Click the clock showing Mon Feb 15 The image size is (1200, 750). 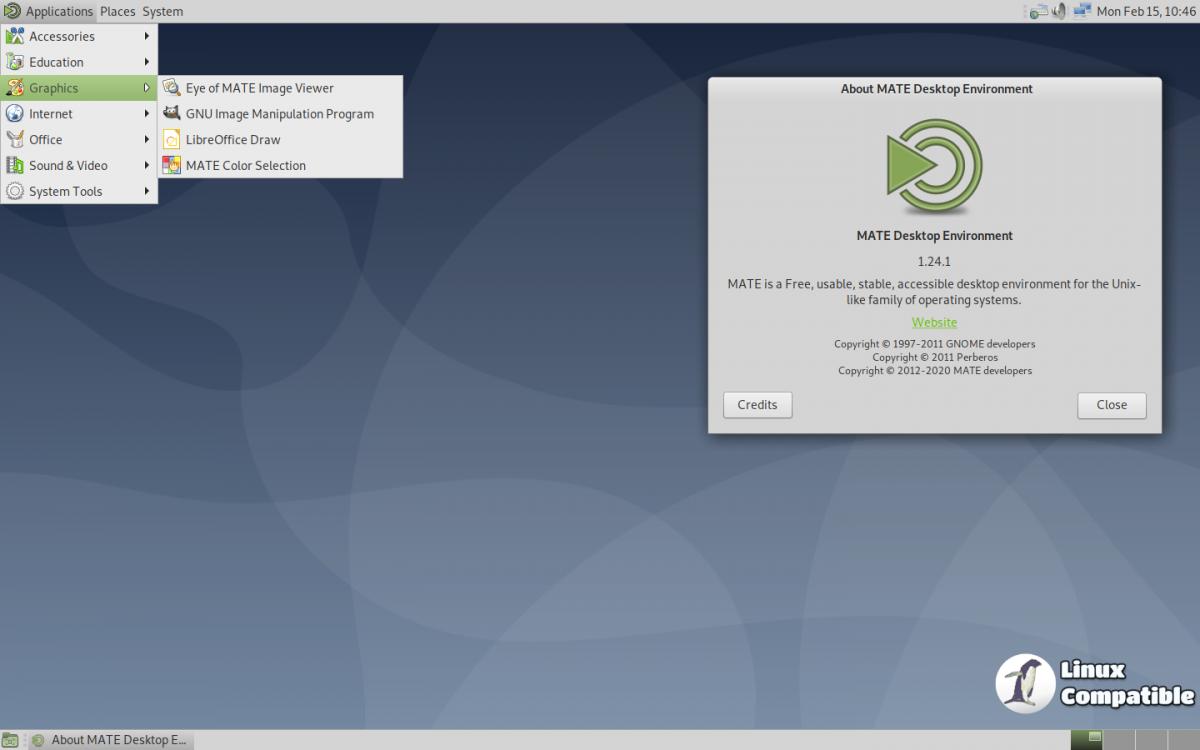(x=1146, y=11)
